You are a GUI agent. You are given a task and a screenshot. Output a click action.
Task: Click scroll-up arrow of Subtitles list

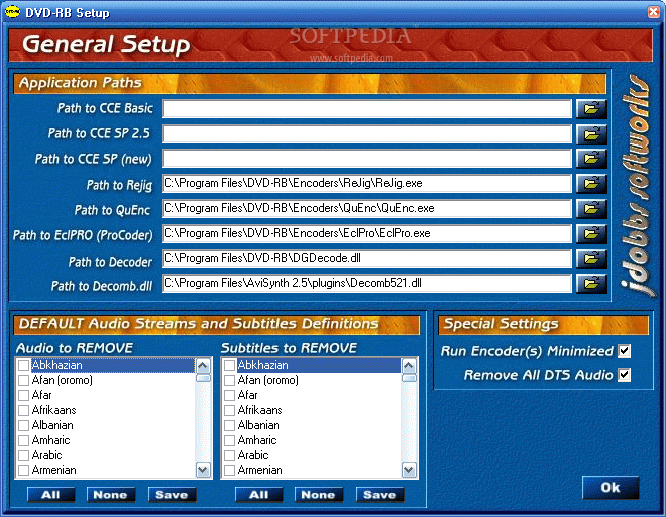coord(409,366)
